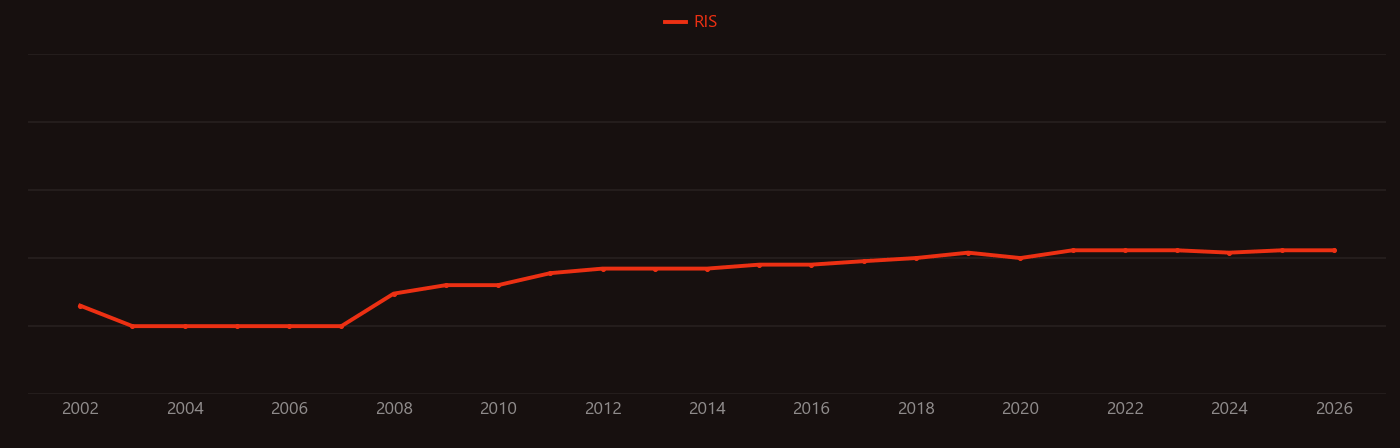Image resolution: width=1400 pixels, height=448 pixels.
Task: Click the 2003 data point on the line
Action: pos(132,326)
